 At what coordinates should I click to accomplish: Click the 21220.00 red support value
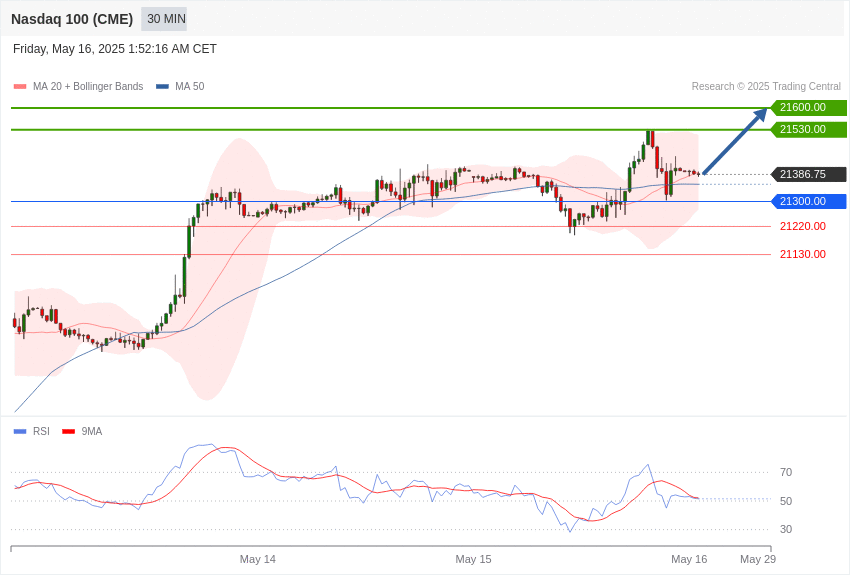point(803,226)
